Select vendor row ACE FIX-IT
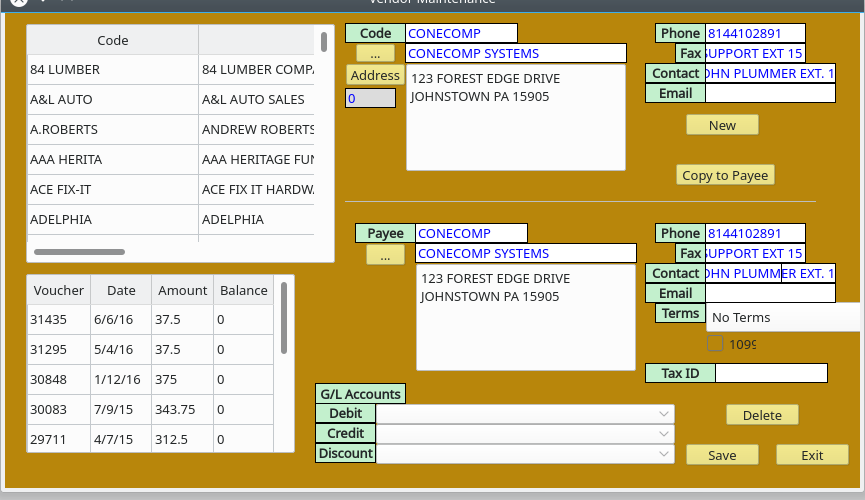865x500 pixels. (170, 189)
